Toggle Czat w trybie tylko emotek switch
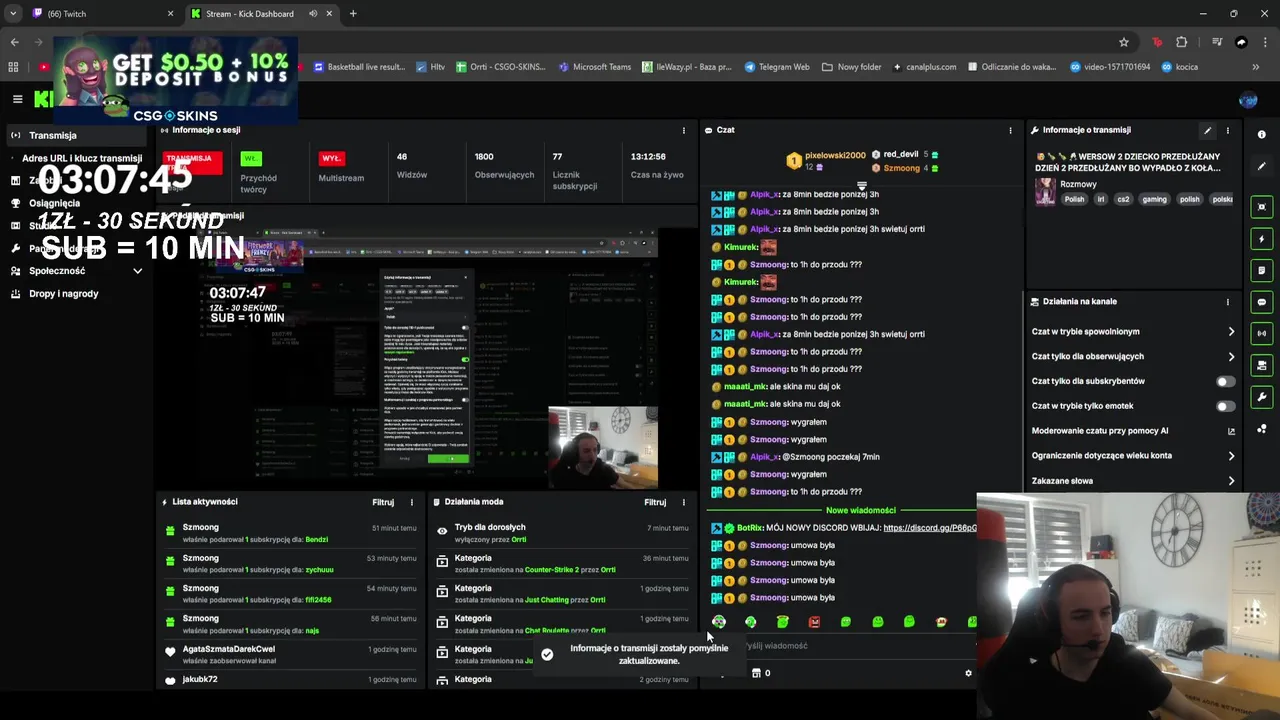Image resolution: width=1280 pixels, height=720 pixels. coord(1225,406)
